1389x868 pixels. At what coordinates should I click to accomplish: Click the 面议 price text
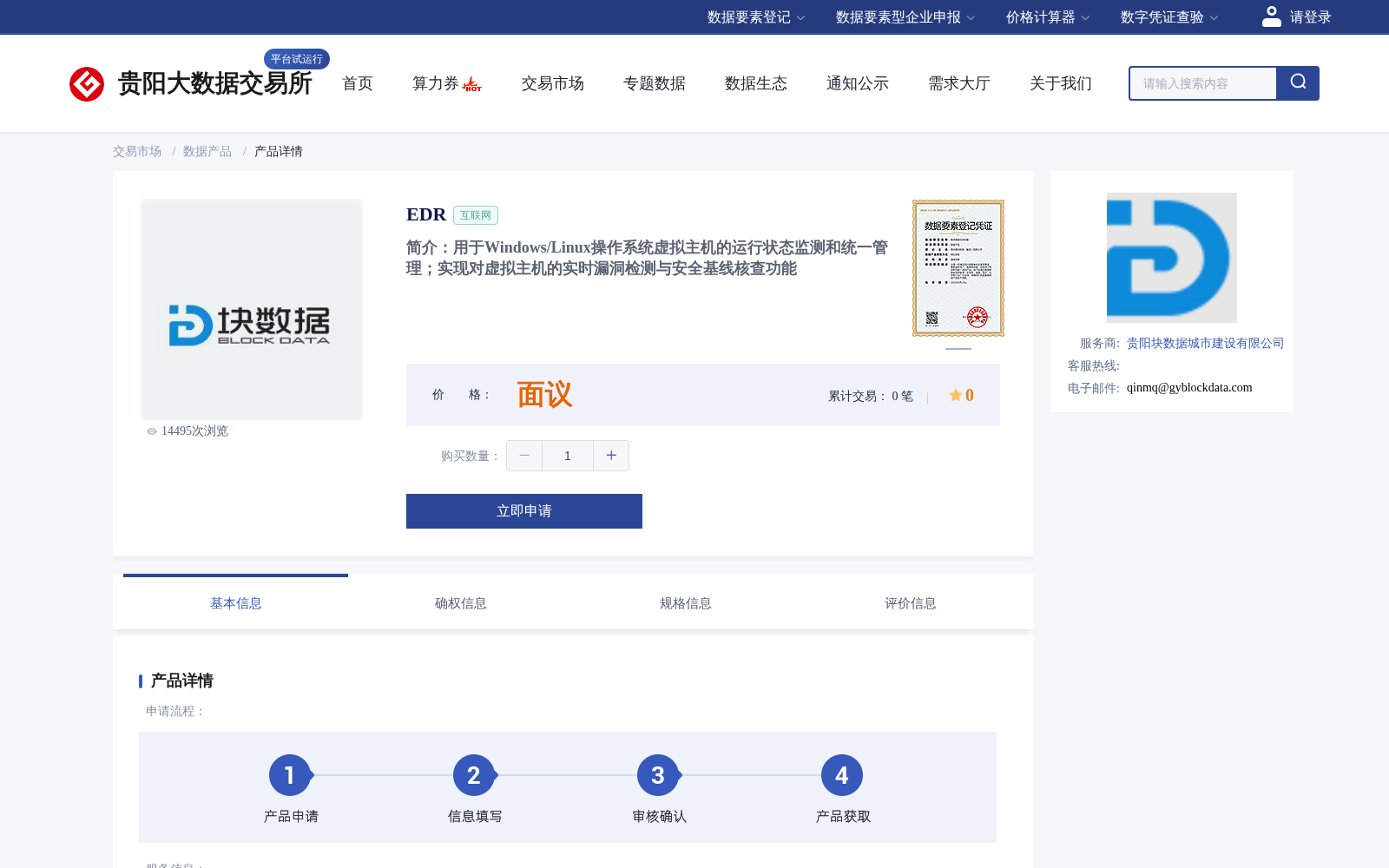point(545,395)
